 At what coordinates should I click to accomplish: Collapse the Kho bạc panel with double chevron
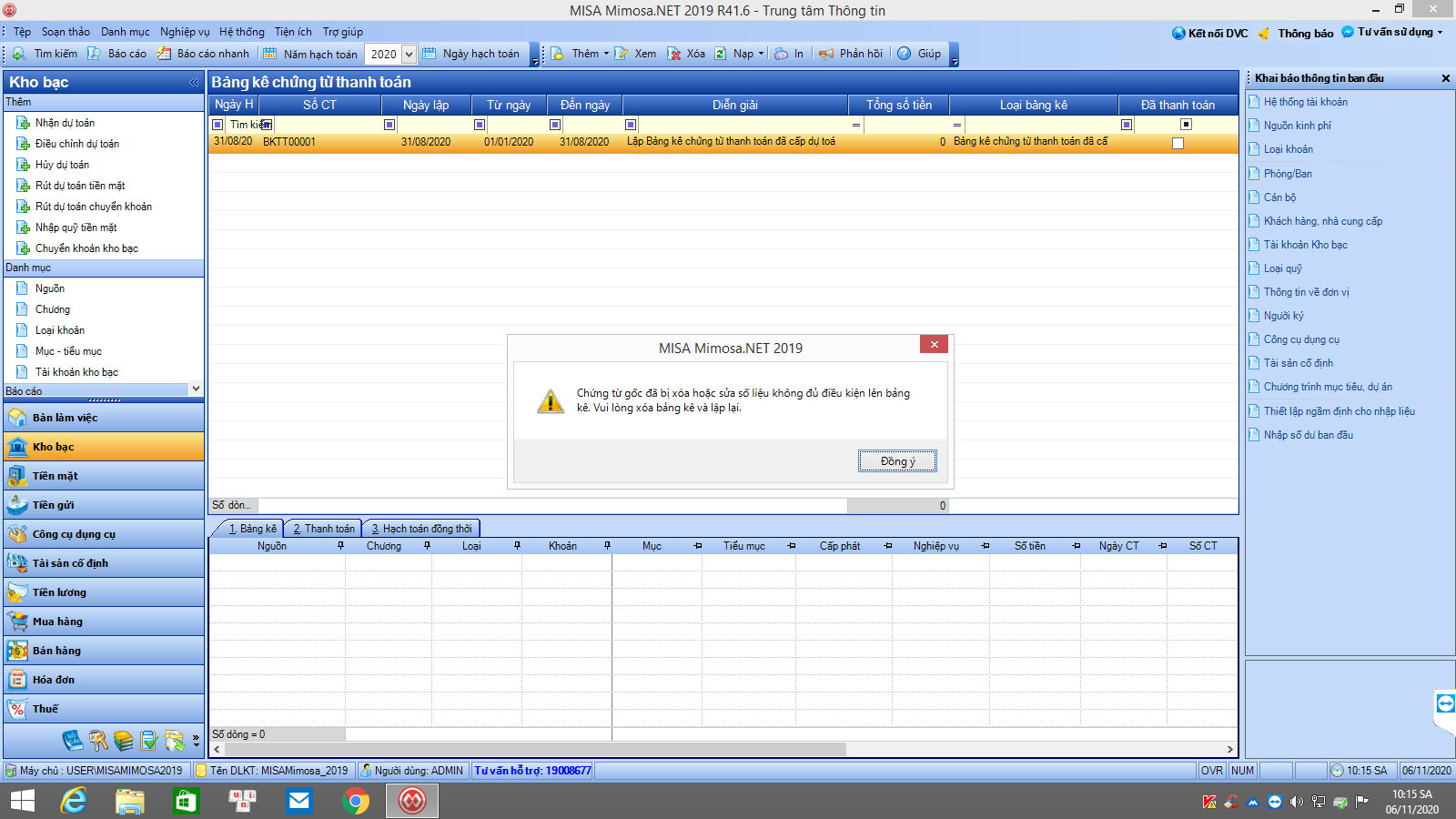[x=194, y=82]
